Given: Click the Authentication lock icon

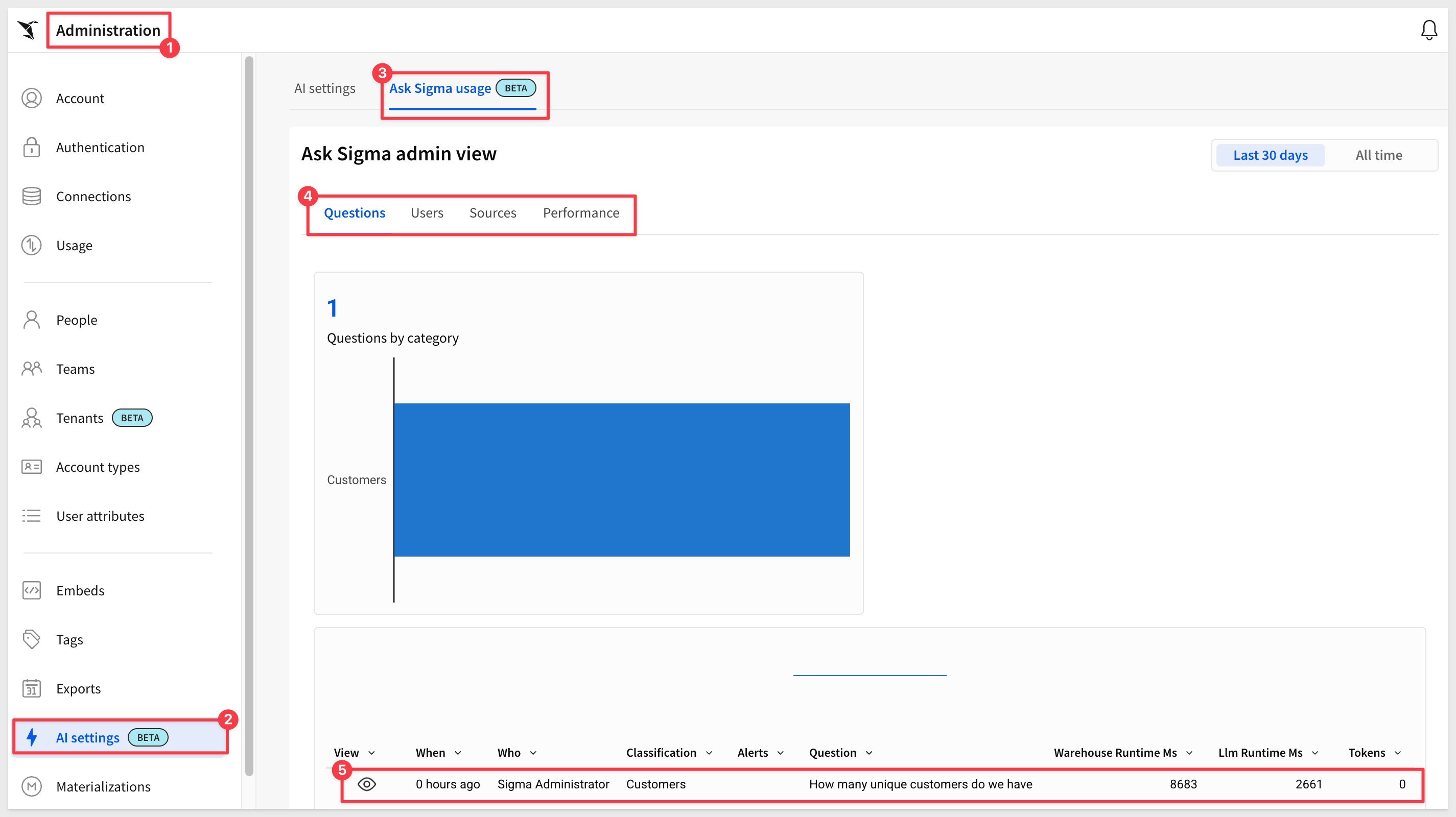Looking at the screenshot, I should [32, 148].
